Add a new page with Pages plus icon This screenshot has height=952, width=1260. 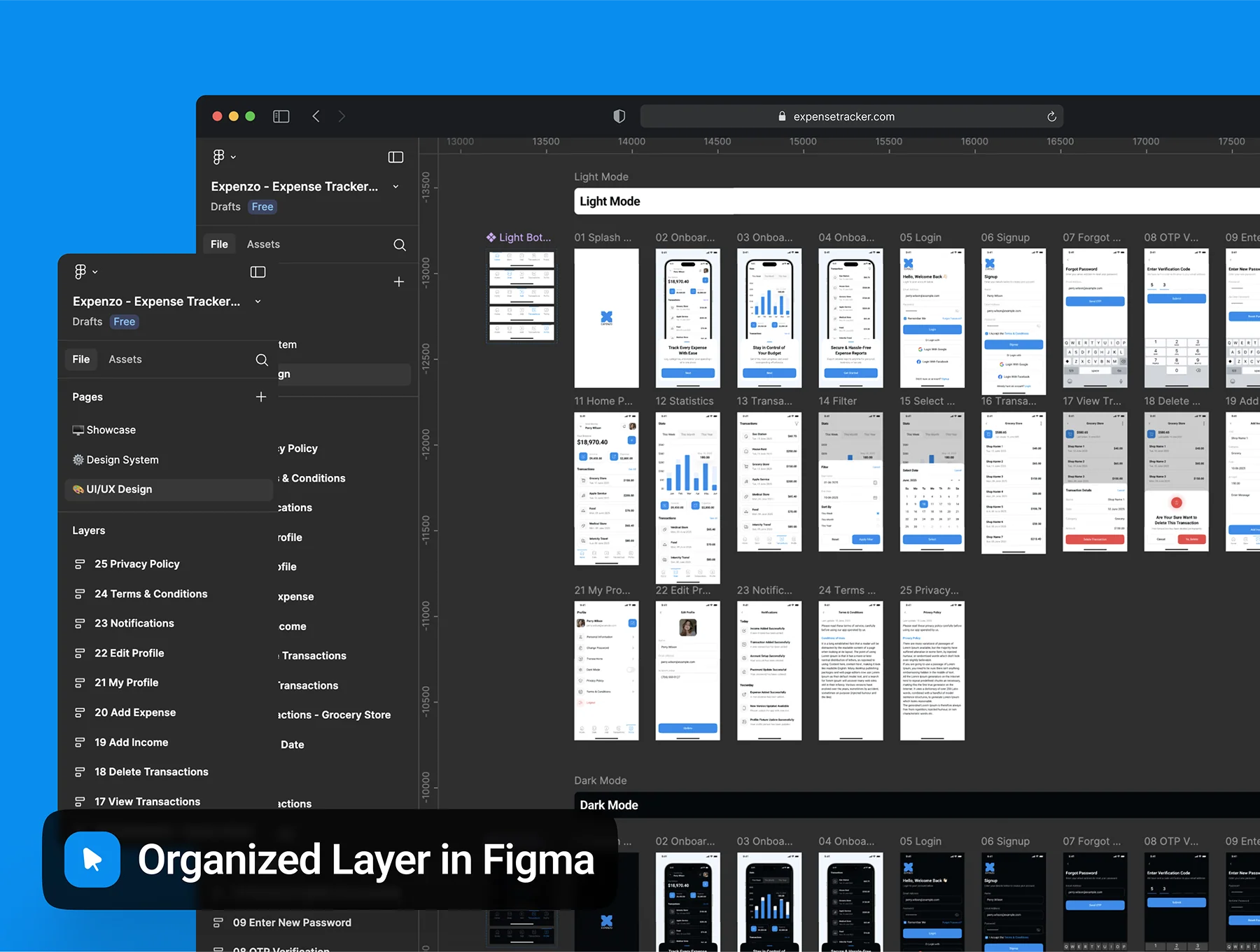pyautogui.click(x=261, y=397)
